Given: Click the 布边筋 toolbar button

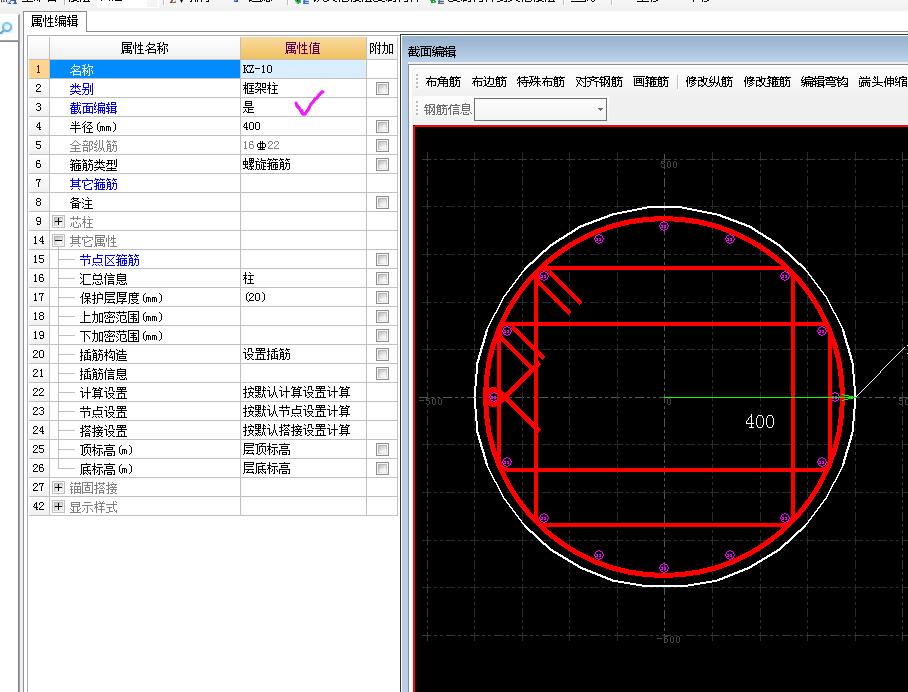Looking at the screenshot, I should pos(489,82).
